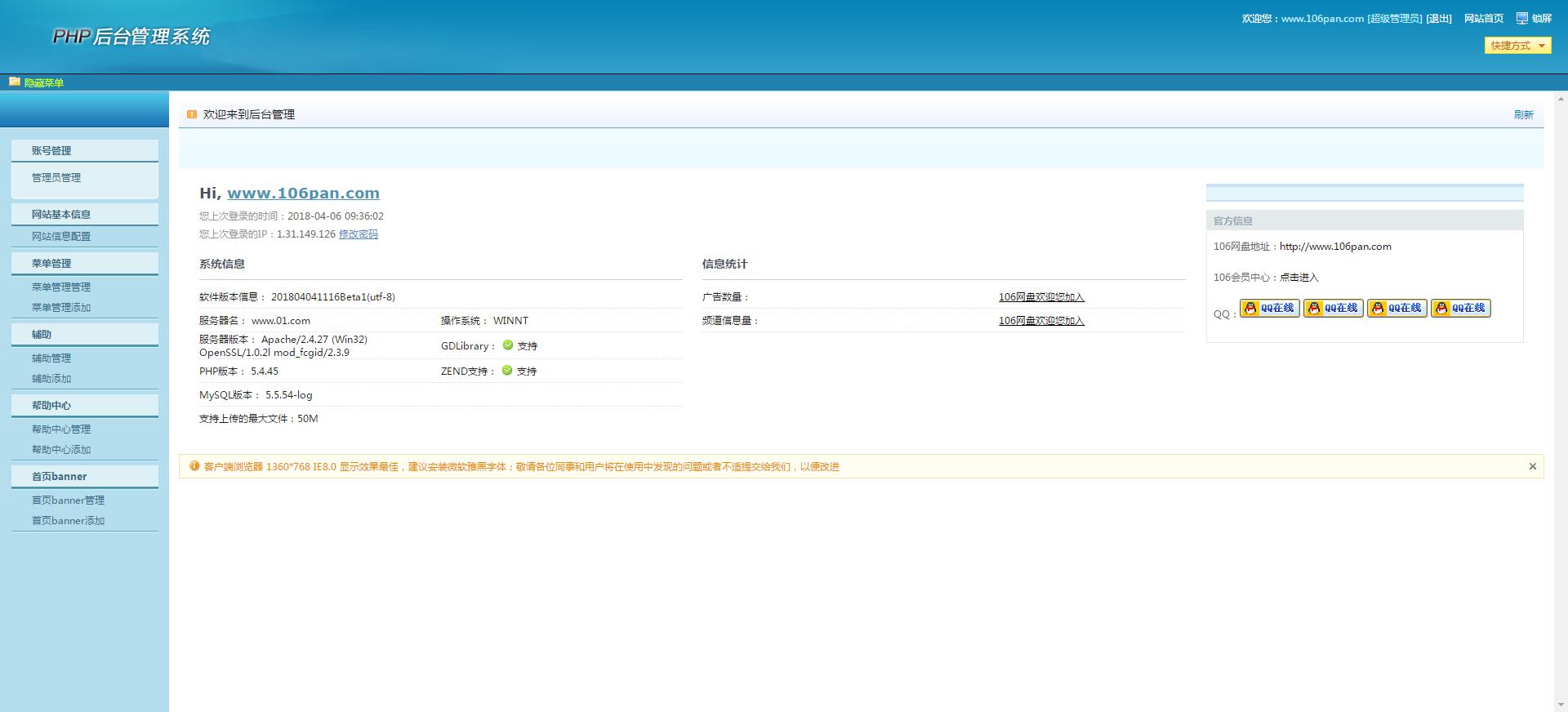This screenshot has height=712, width=1568.
Task: Click the 系统信息 section heading
Action: [x=222, y=263]
